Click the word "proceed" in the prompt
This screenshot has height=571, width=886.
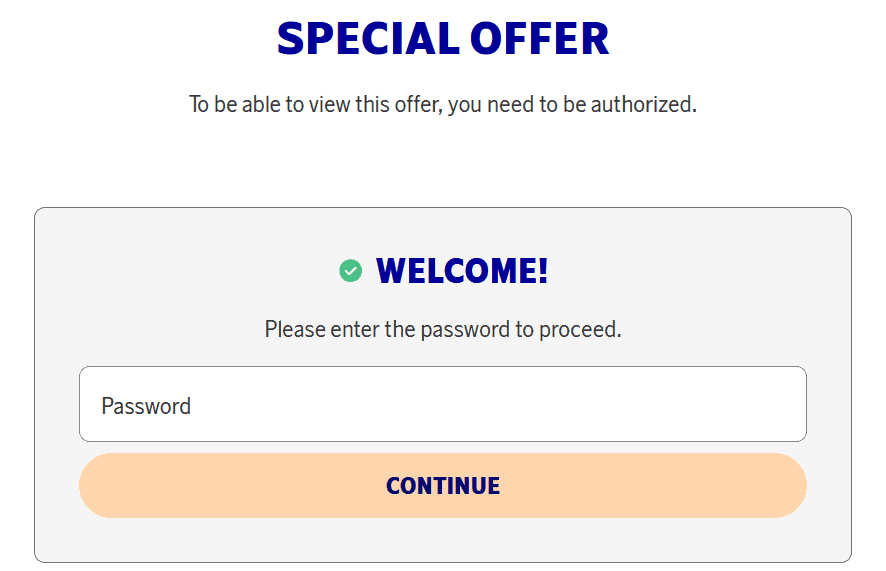click(x=579, y=329)
